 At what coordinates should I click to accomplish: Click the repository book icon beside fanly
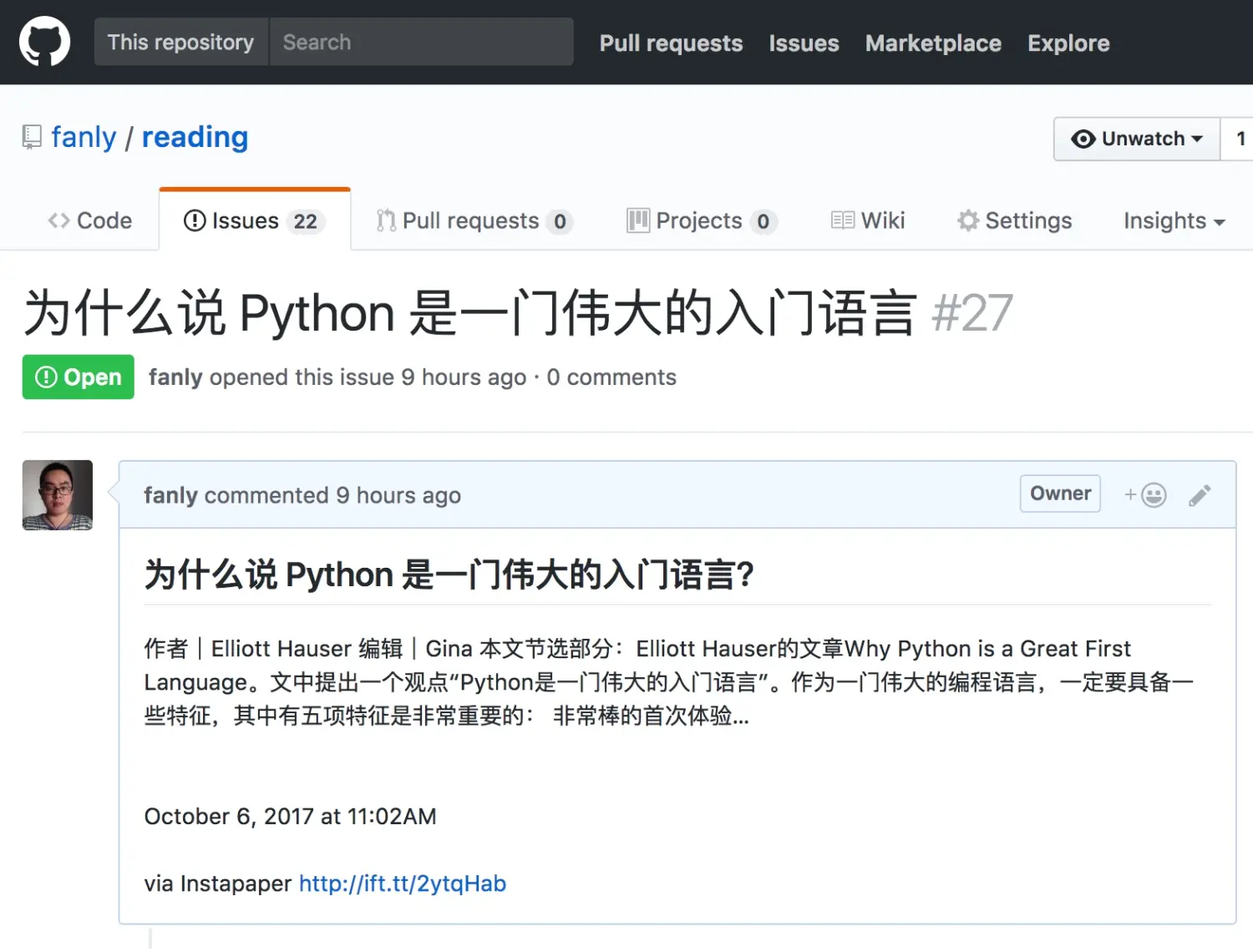click(32, 137)
